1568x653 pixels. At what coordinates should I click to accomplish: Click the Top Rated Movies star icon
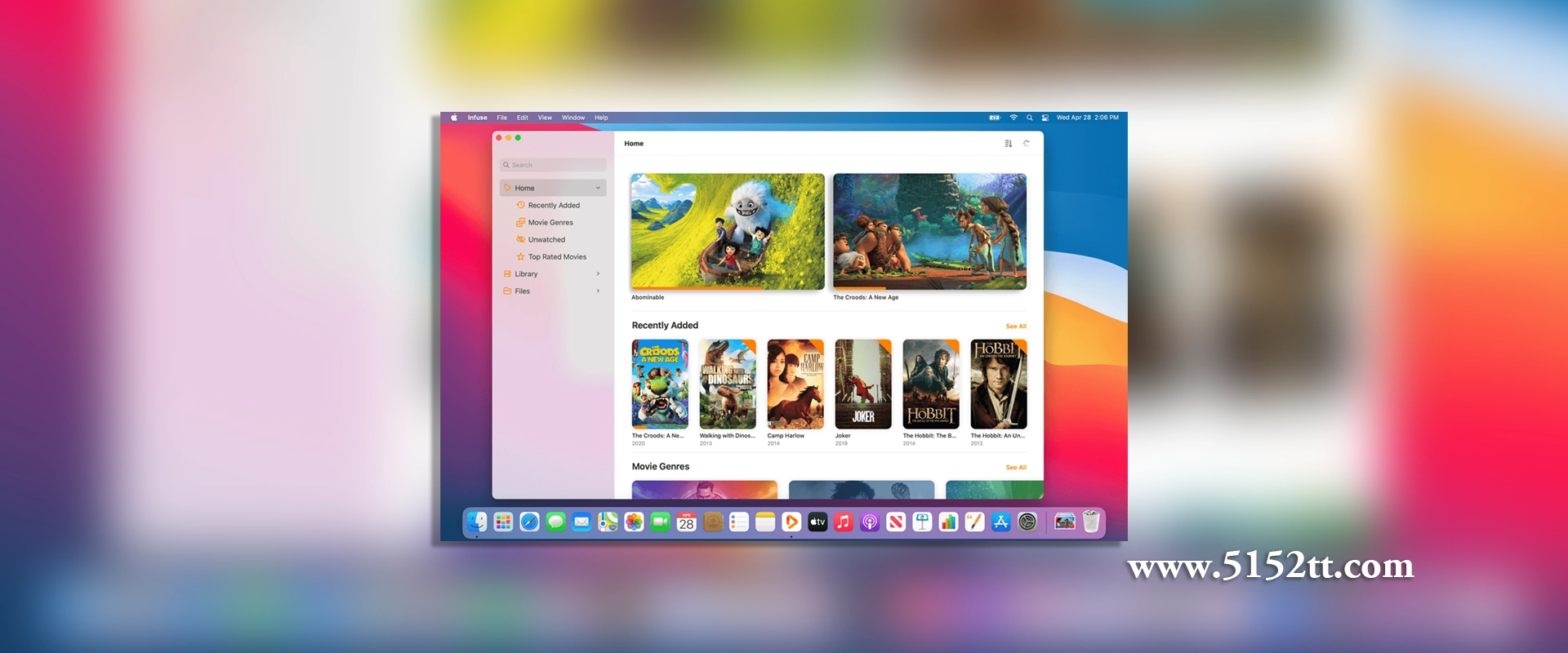coord(520,256)
